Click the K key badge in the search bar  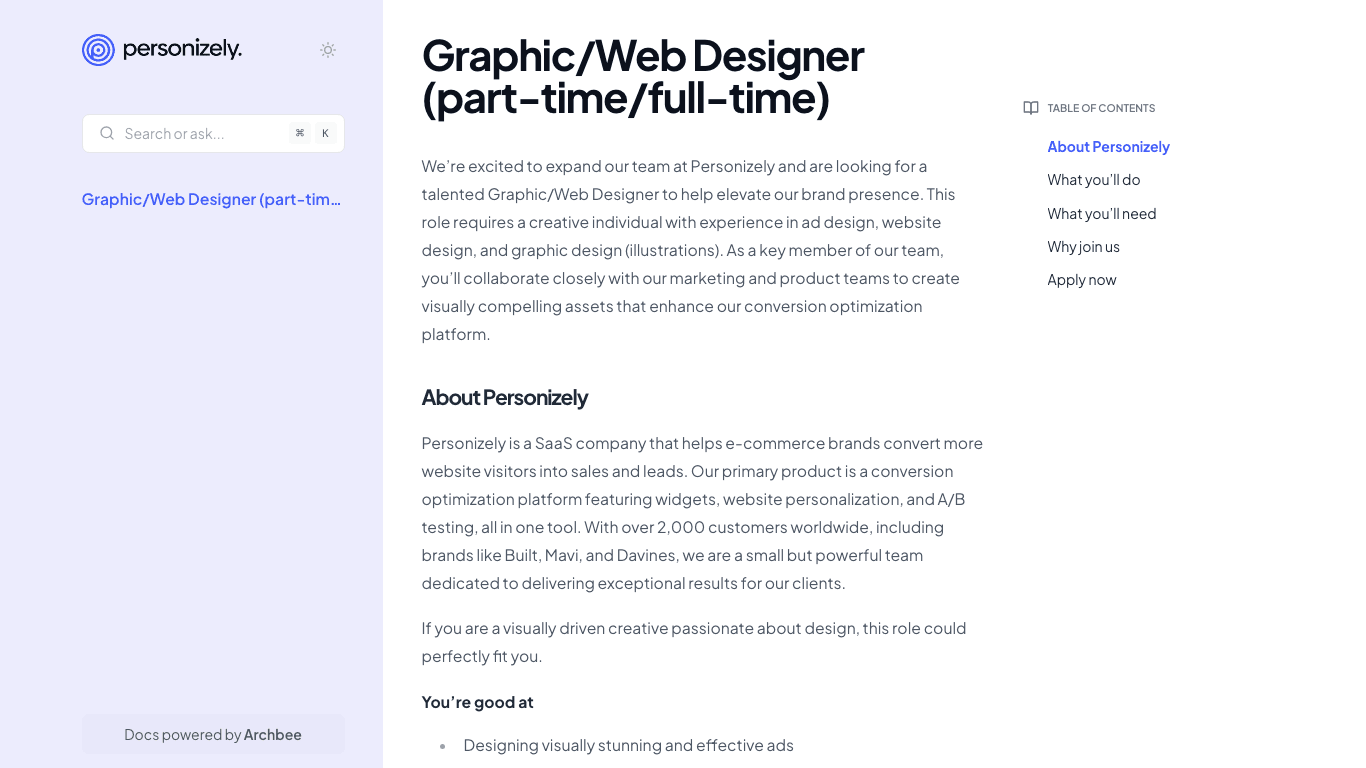[x=325, y=132]
